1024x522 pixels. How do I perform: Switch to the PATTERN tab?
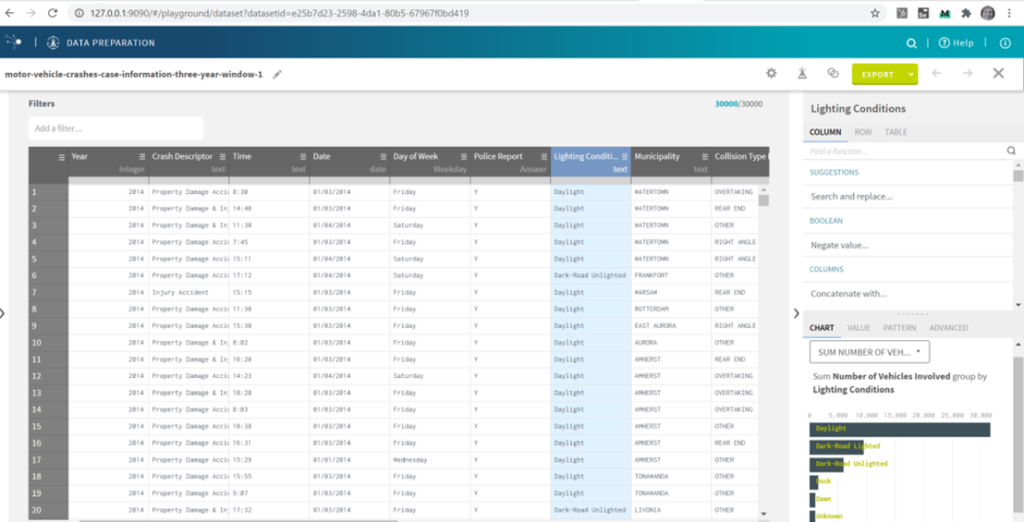point(899,328)
